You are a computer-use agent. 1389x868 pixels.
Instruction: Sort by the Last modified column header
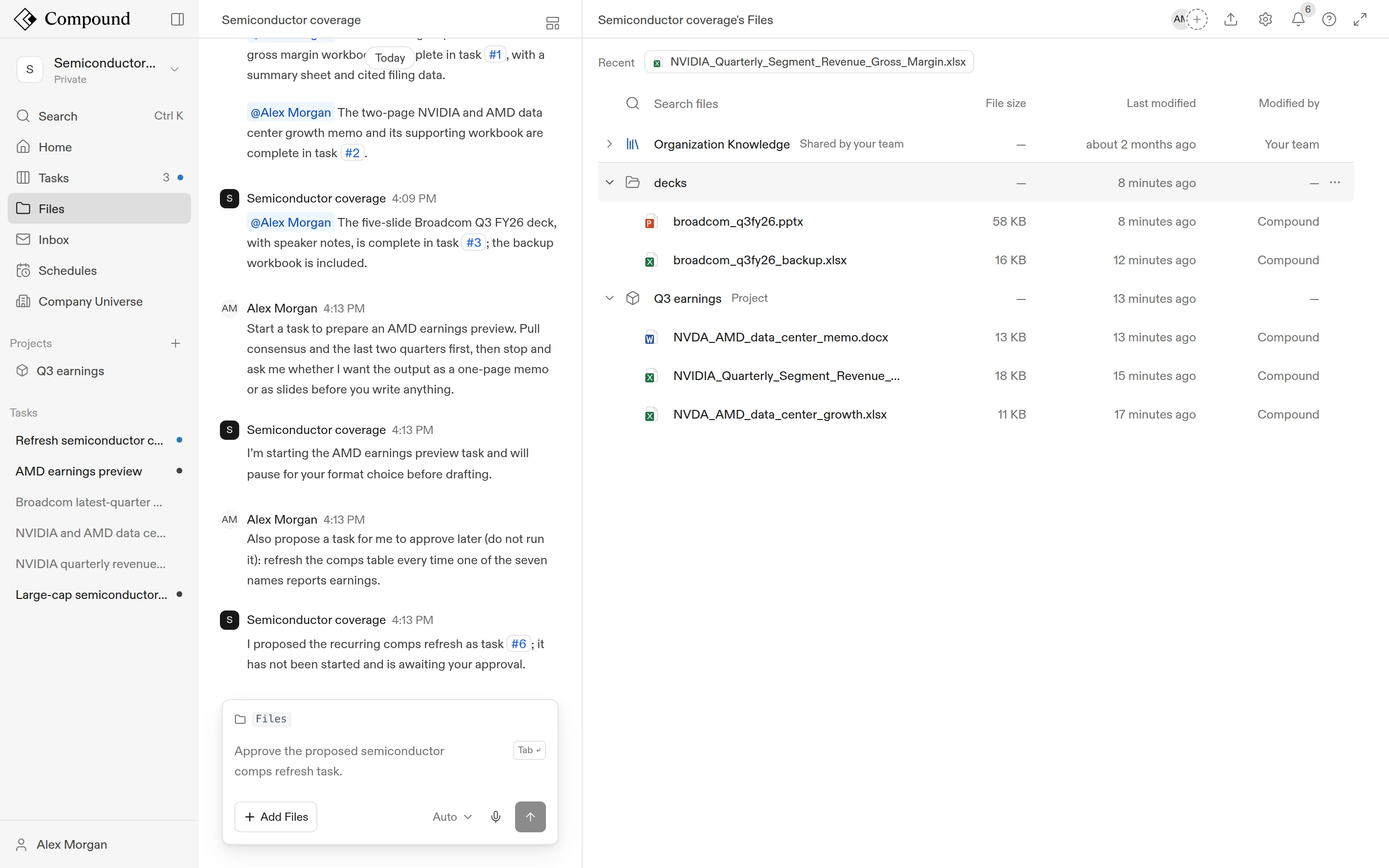point(1160,103)
